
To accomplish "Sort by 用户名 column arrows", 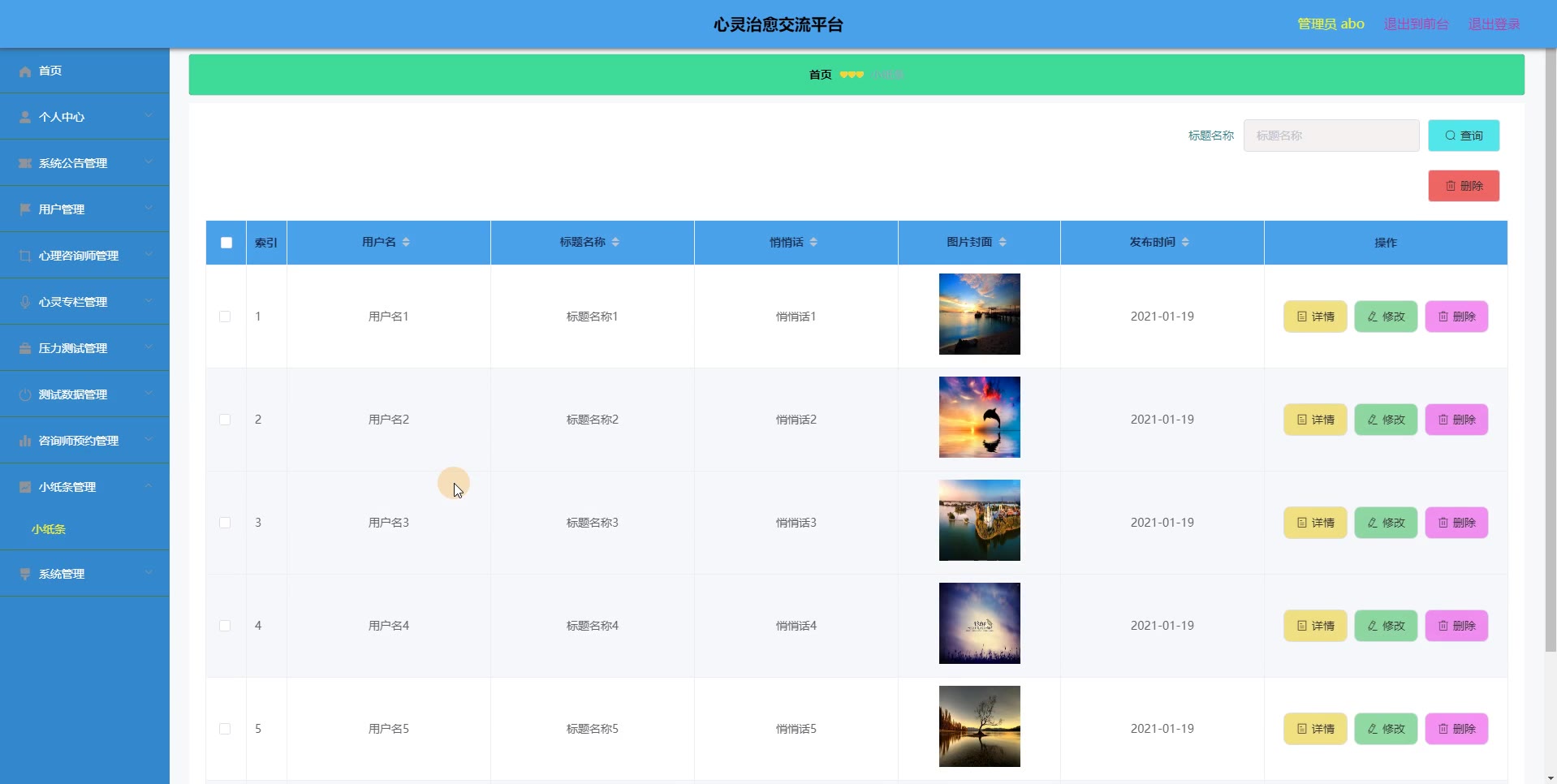I will tap(406, 242).
